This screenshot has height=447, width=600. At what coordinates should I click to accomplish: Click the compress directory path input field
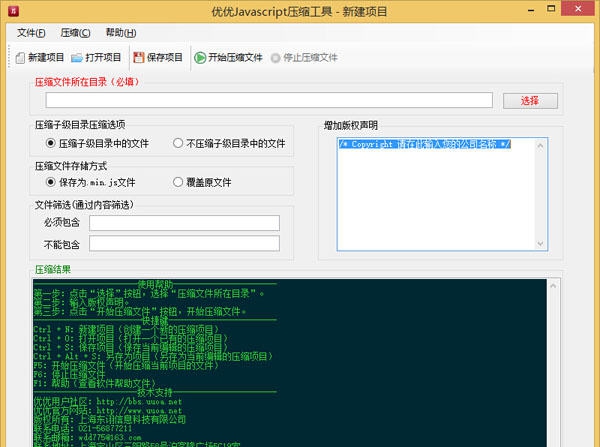click(269, 100)
